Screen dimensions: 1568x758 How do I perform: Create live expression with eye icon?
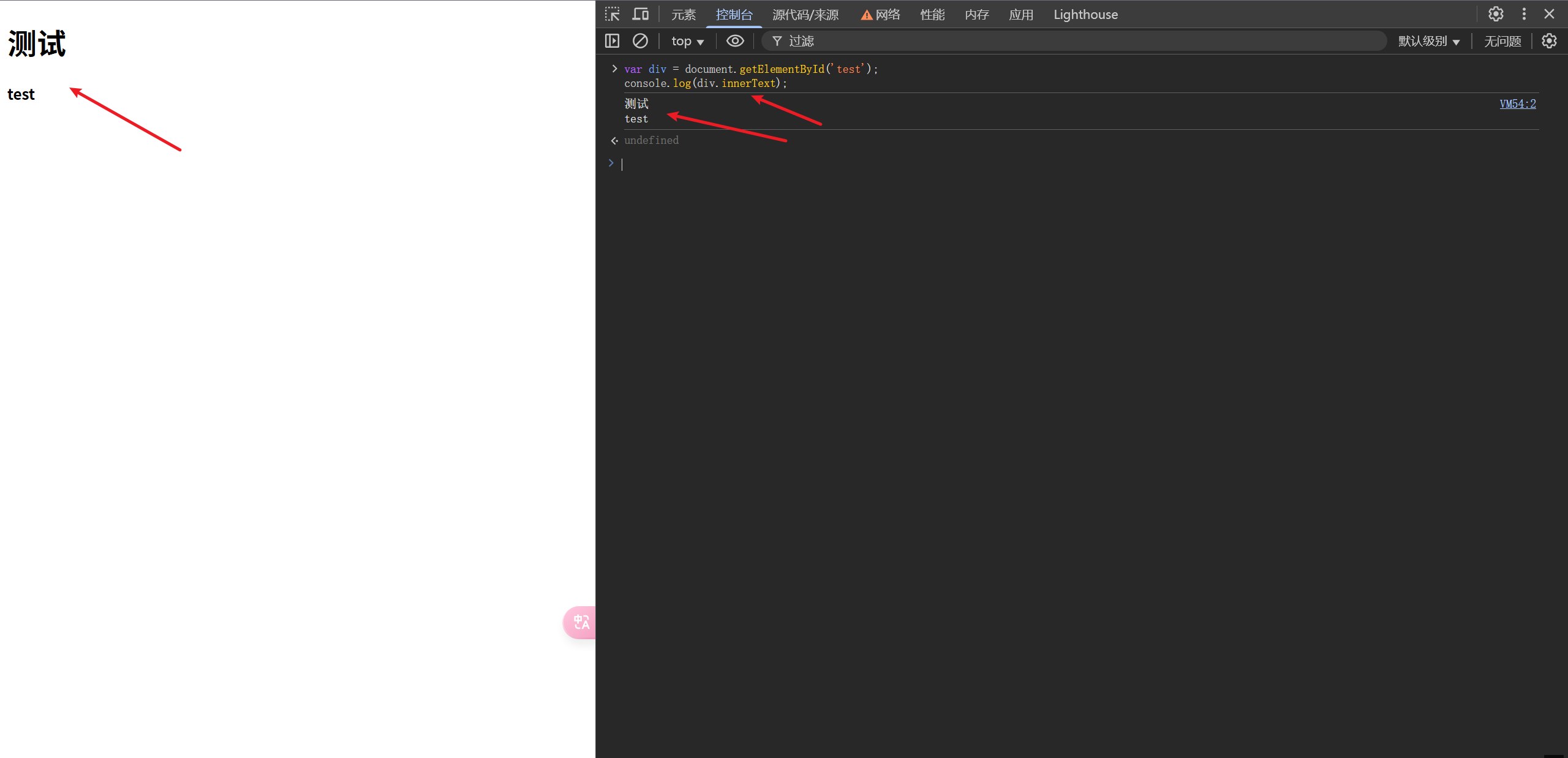pos(735,41)
